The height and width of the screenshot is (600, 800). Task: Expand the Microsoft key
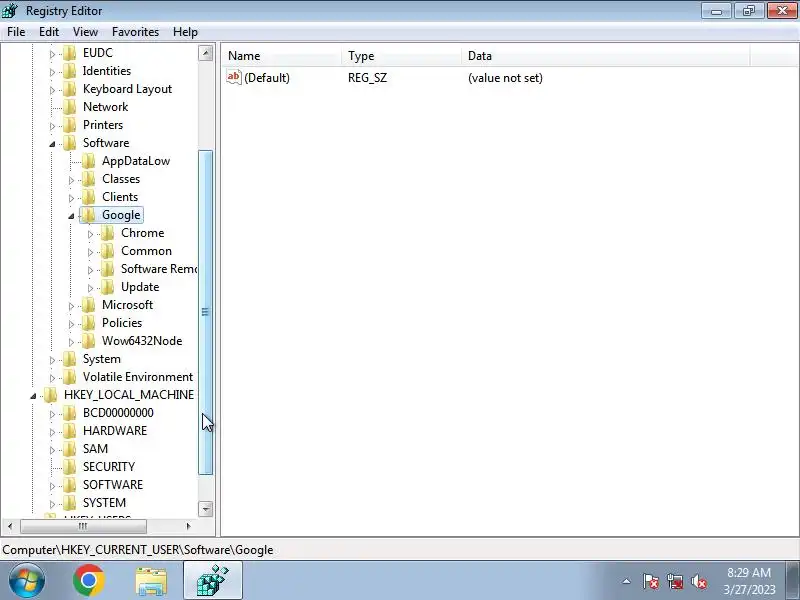coord(71,306)
